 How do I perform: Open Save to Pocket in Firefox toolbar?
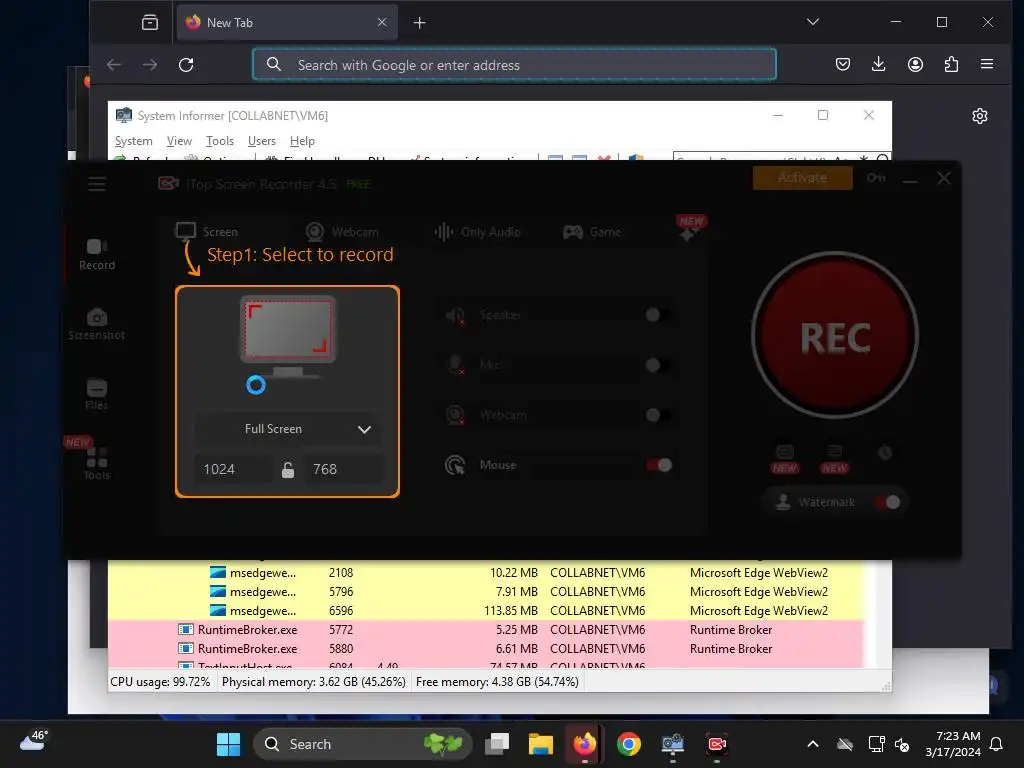[842, 64]
